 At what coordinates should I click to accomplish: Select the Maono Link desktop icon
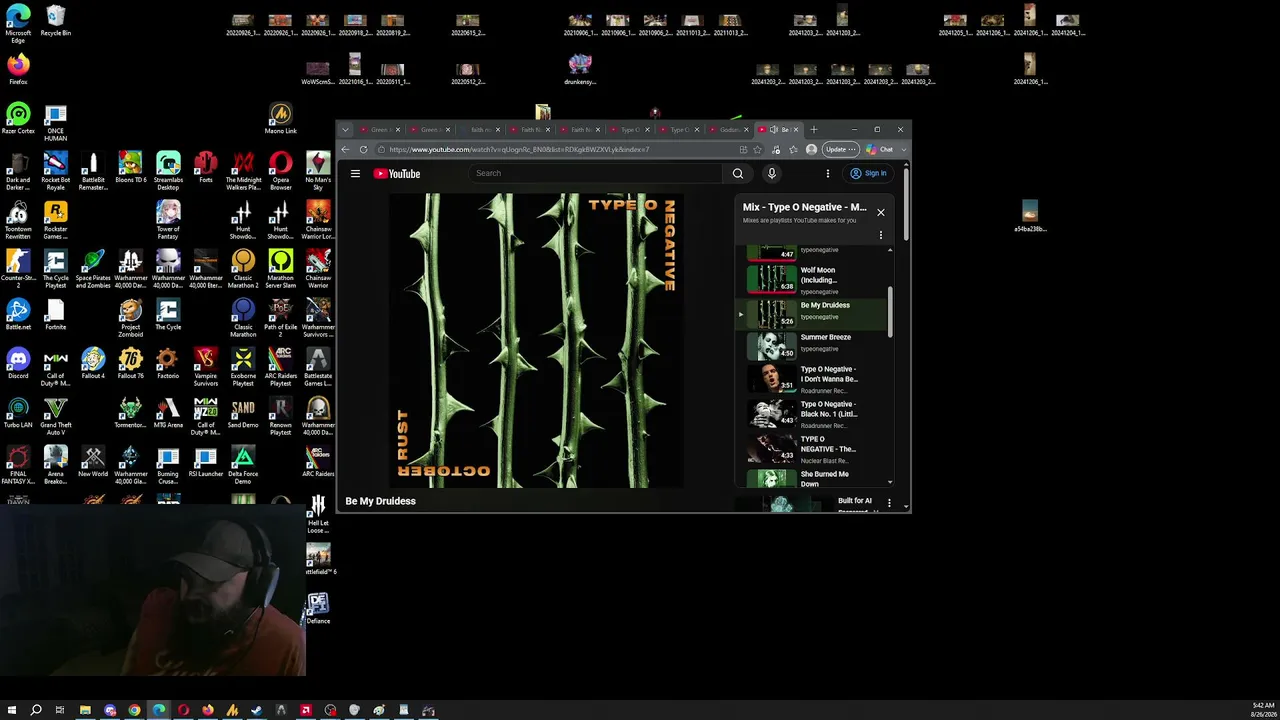click(281, 119)
